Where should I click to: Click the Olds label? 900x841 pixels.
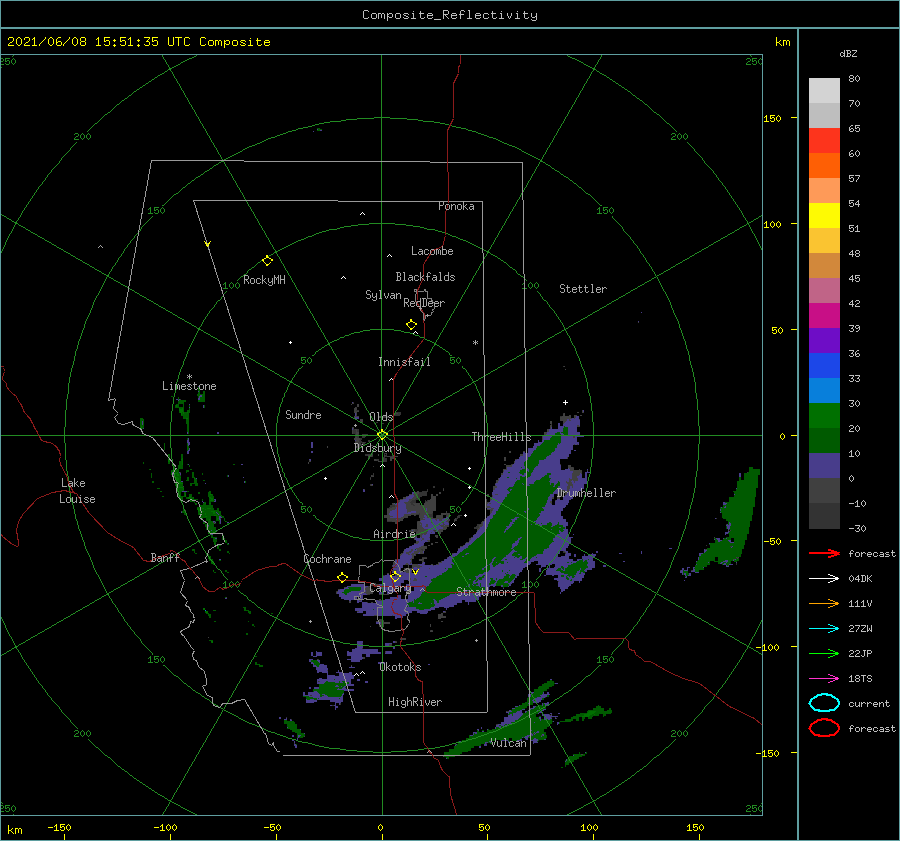381,417
